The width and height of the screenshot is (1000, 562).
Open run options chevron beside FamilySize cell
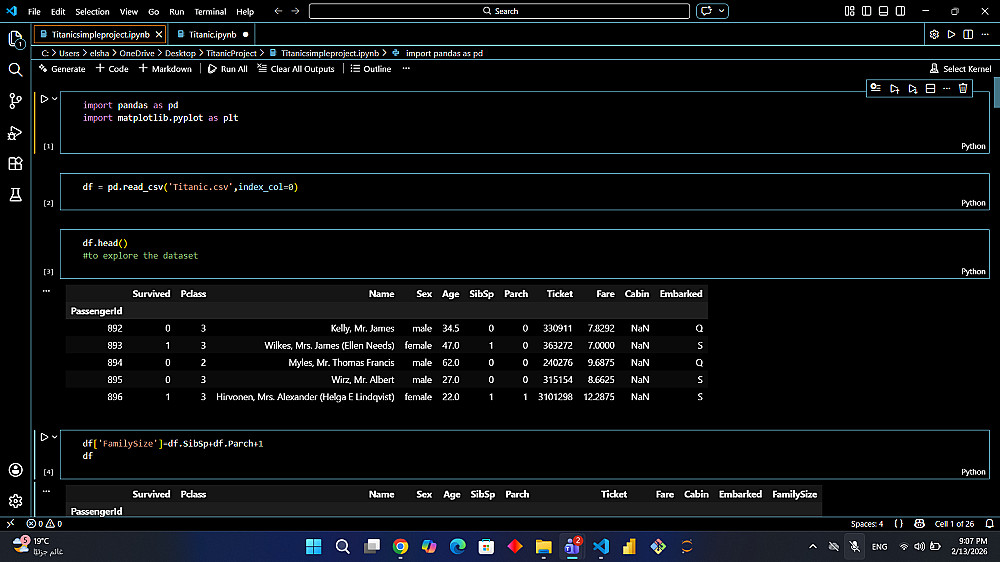point(55,437)
